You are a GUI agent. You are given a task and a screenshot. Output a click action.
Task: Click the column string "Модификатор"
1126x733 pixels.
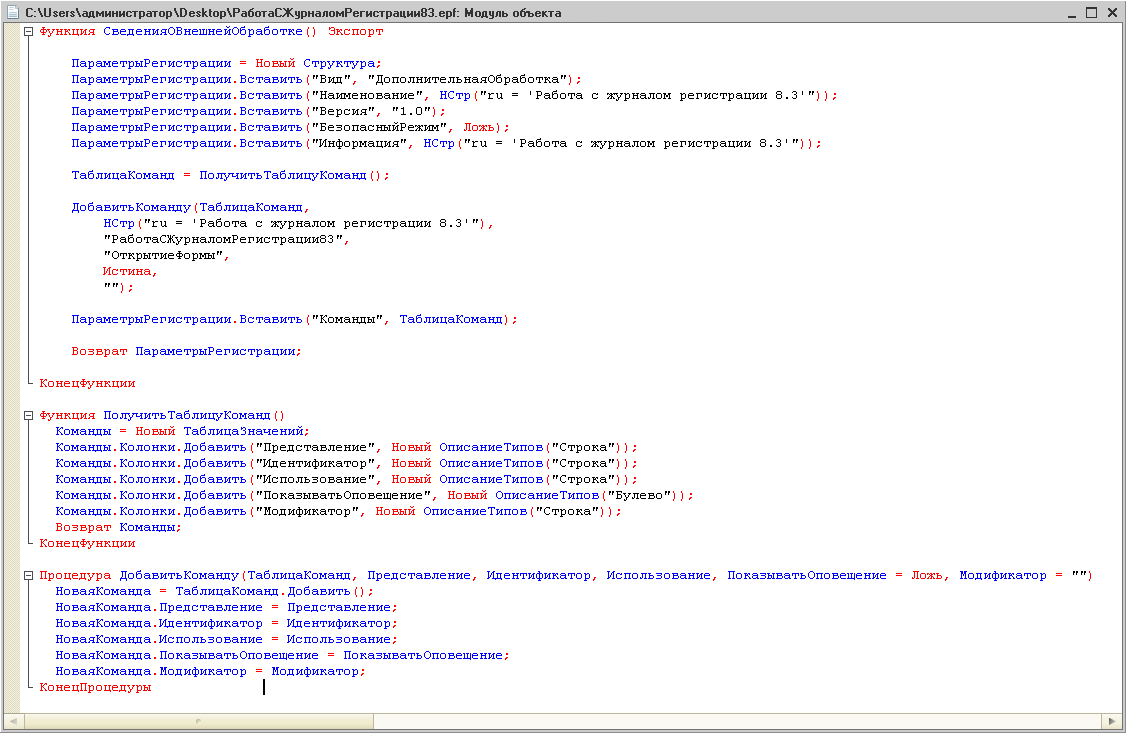click(307, 512)
